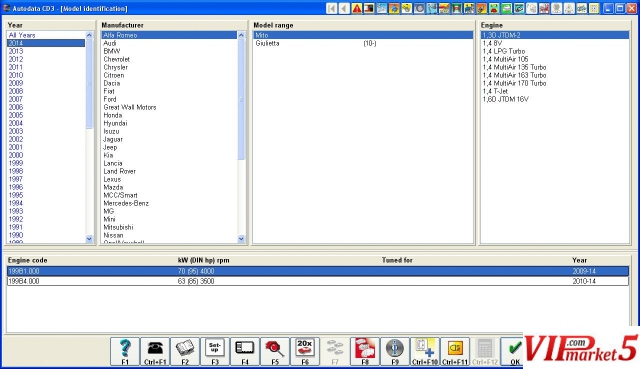
Task: Select year 1995 in the Year list
Action: pos(46,195)
